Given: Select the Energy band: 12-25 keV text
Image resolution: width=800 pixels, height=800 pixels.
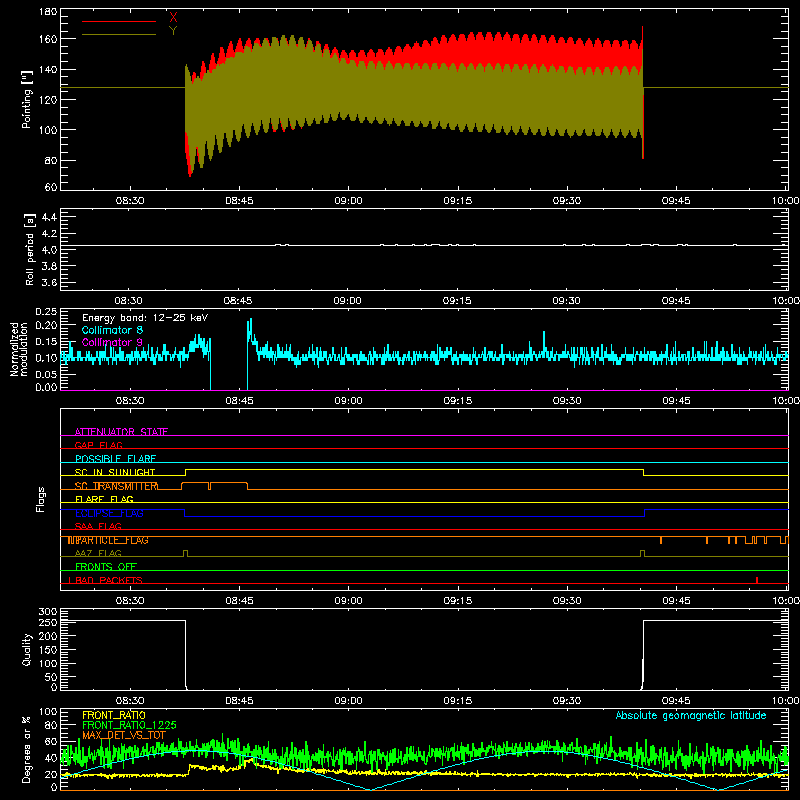Looking at the screenshot, I should tap(145, 318).
